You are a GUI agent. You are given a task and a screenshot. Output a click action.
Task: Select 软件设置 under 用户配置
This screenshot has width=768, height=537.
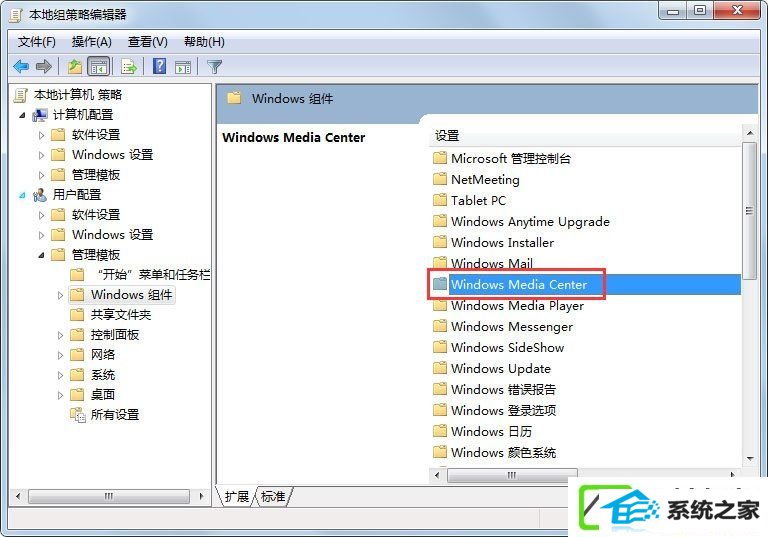(x=96, y=215)
